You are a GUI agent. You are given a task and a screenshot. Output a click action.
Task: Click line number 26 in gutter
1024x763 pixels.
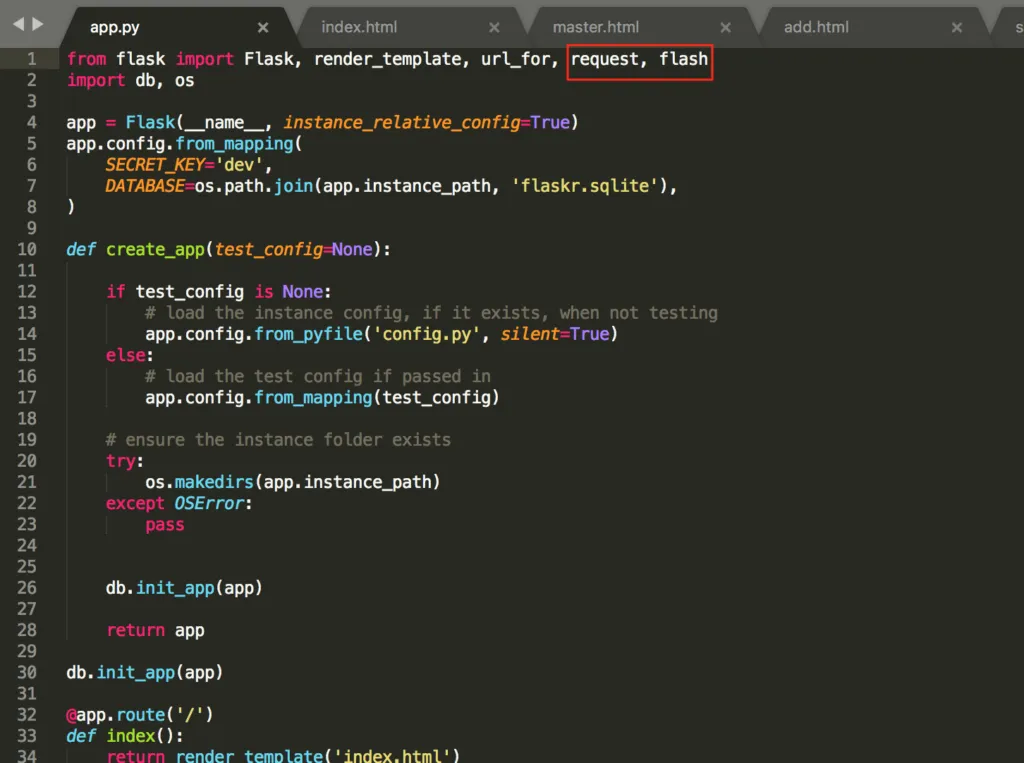[x=27, y=588]
